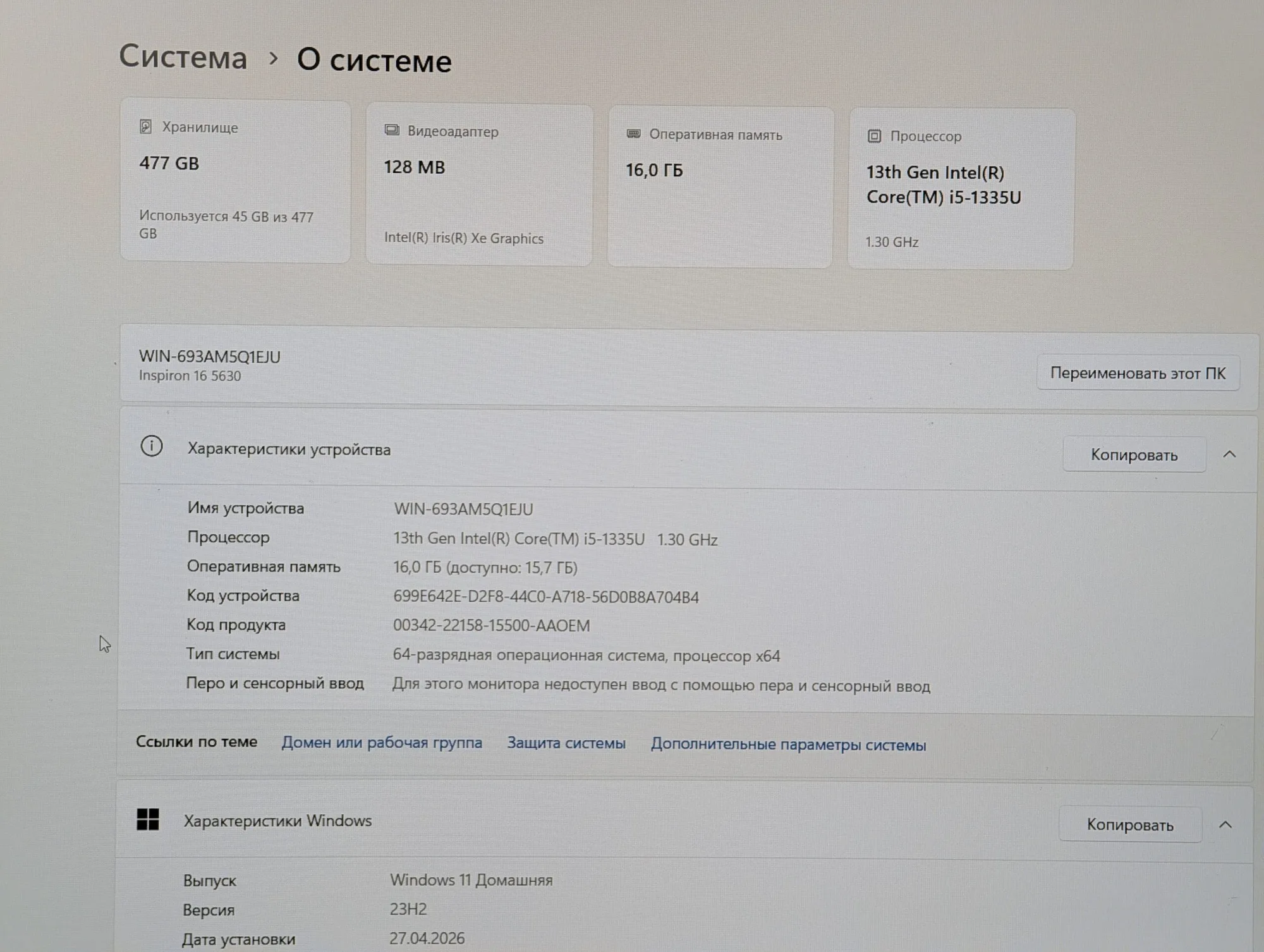This screenshot has height=952, width=1264.
Task: Collapse the Характеристики Windows section chevron
Action: click(1225, 824)
